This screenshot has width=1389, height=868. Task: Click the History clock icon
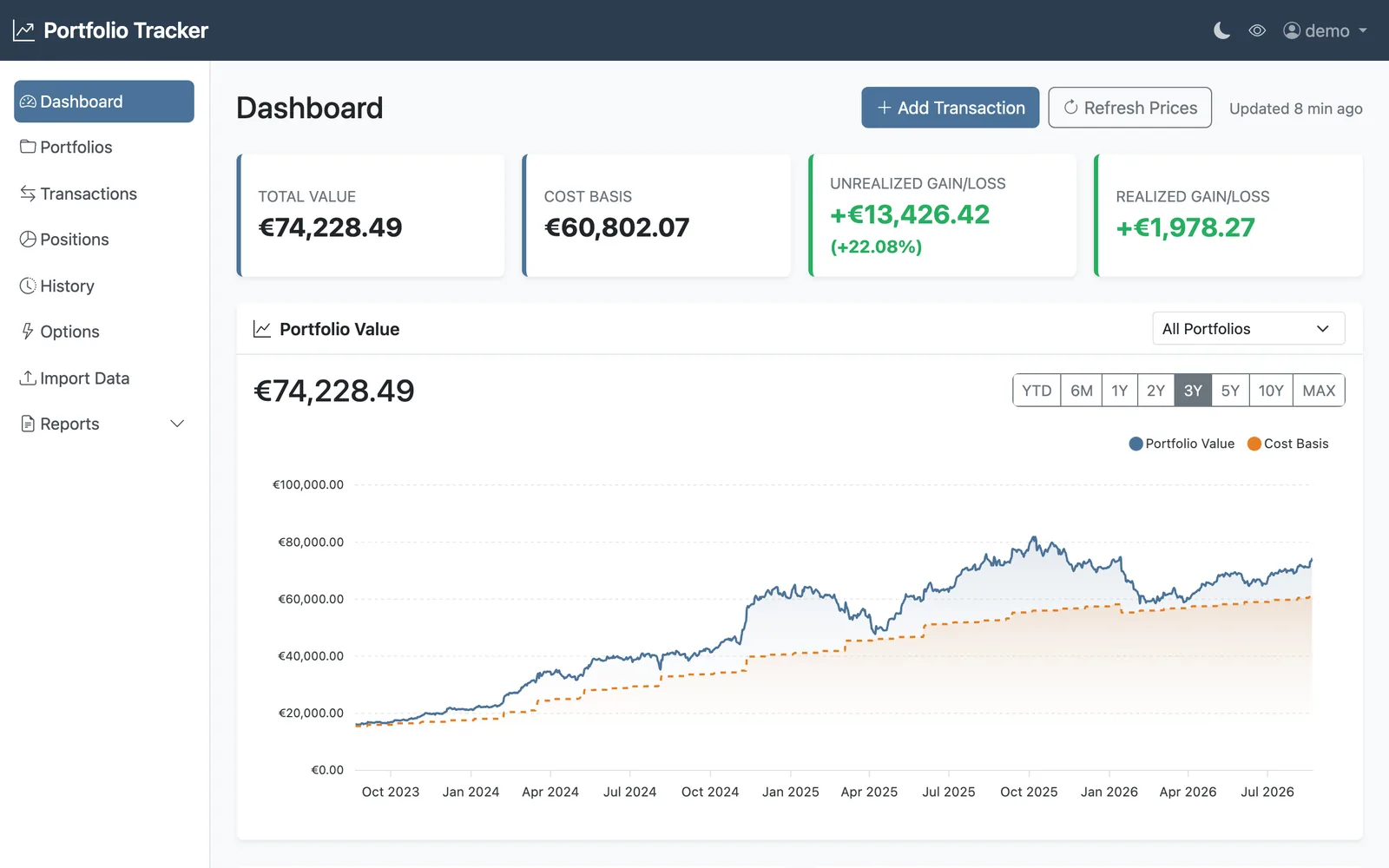(28, 286)
